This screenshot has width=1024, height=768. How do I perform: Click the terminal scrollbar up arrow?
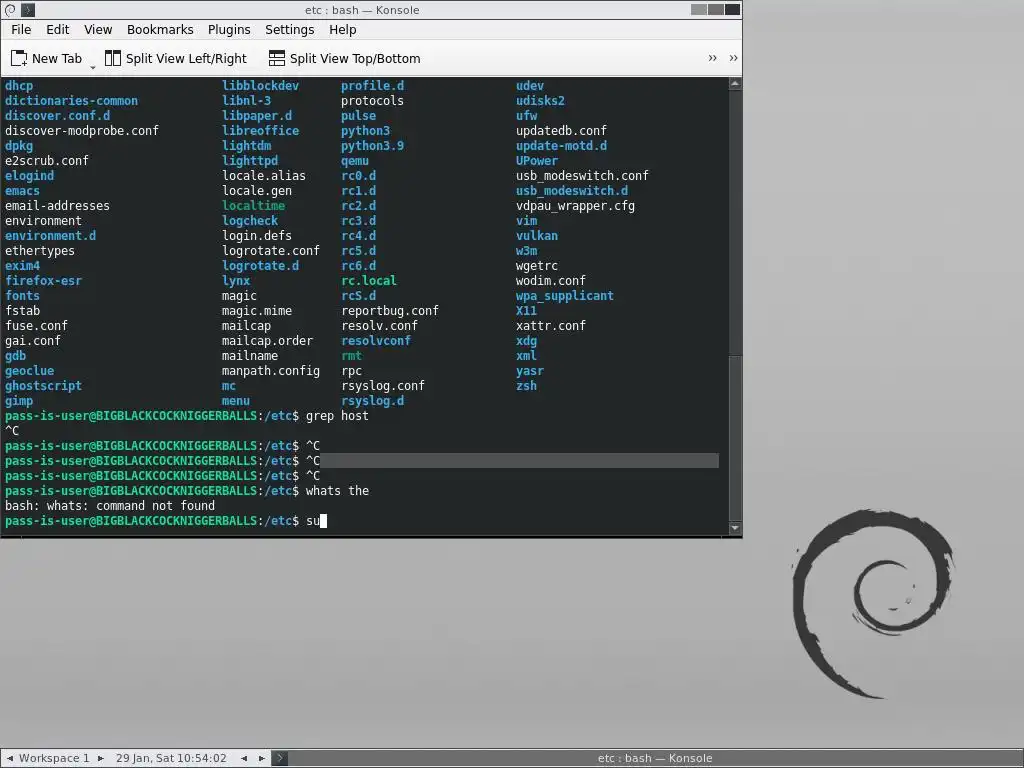click(x=735, y=84)
